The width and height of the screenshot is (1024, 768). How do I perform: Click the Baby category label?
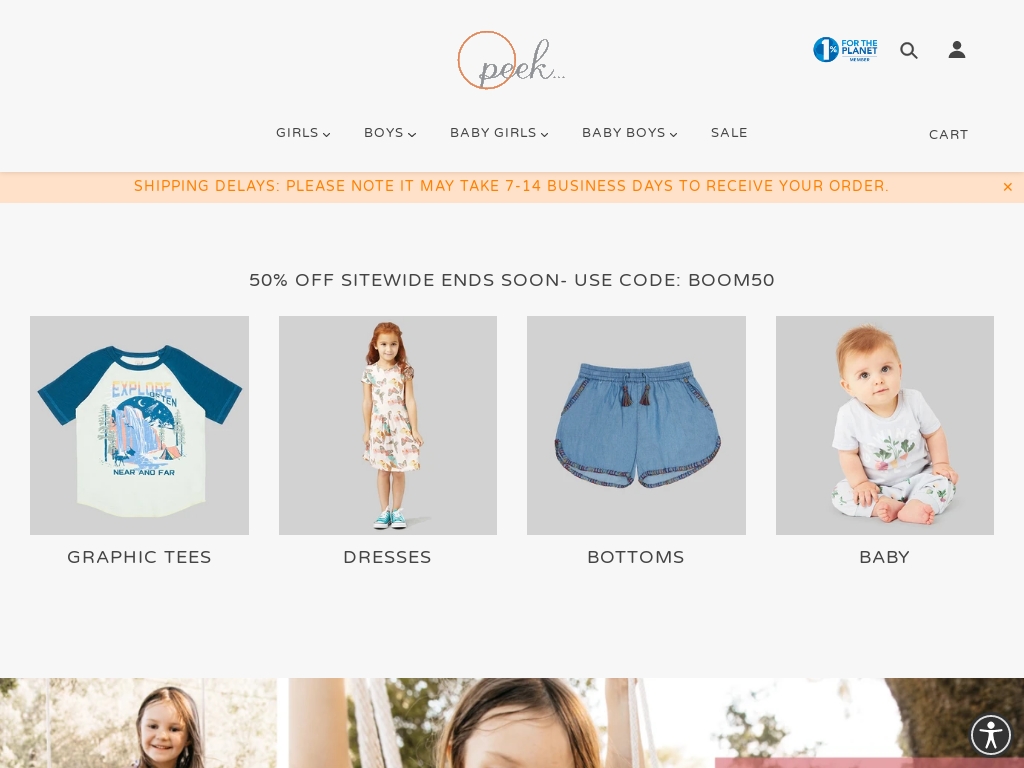pos(885,557)
